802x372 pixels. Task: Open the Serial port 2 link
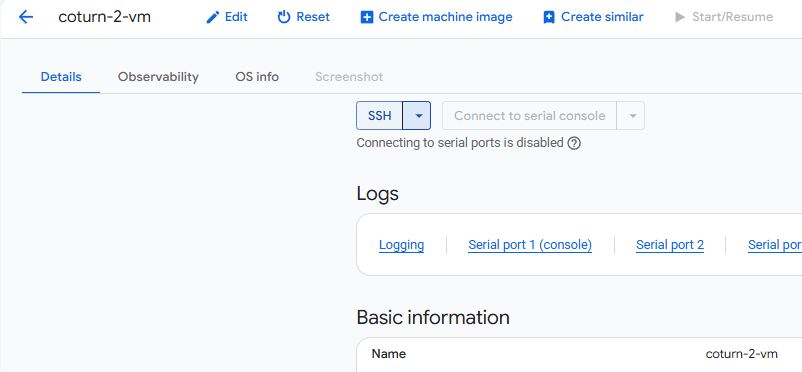tap(670, 245)
